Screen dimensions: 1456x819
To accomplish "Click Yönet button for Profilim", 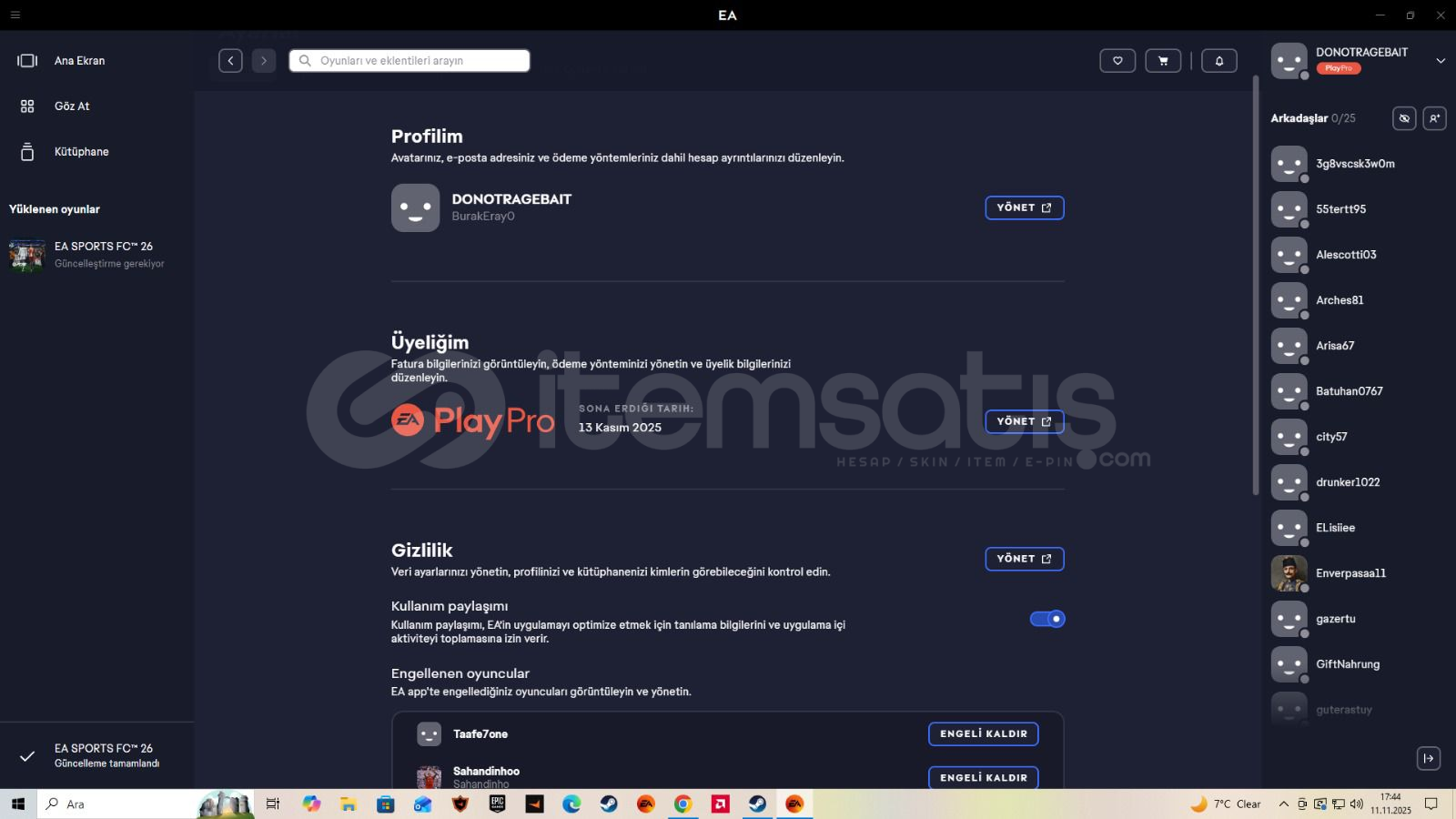I will [x=1025, y=207].
